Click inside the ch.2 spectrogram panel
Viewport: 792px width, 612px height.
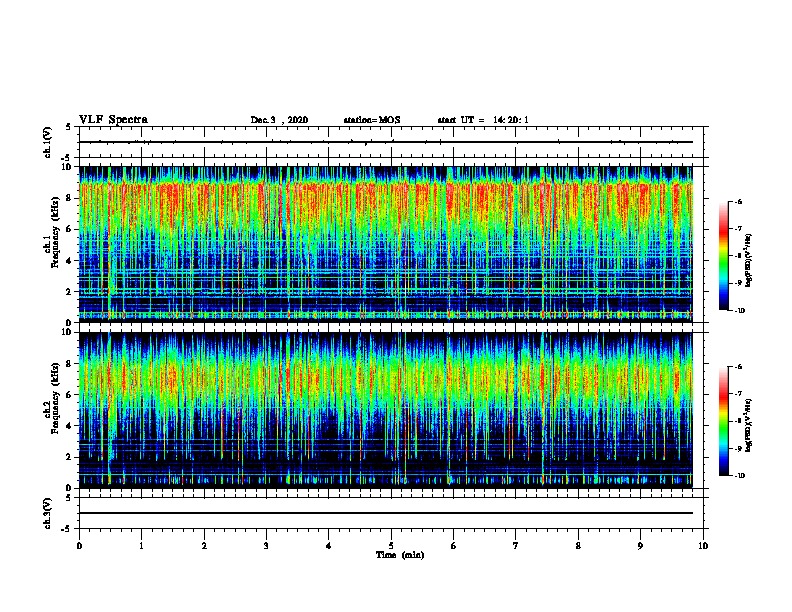click(x=386, y=410)
